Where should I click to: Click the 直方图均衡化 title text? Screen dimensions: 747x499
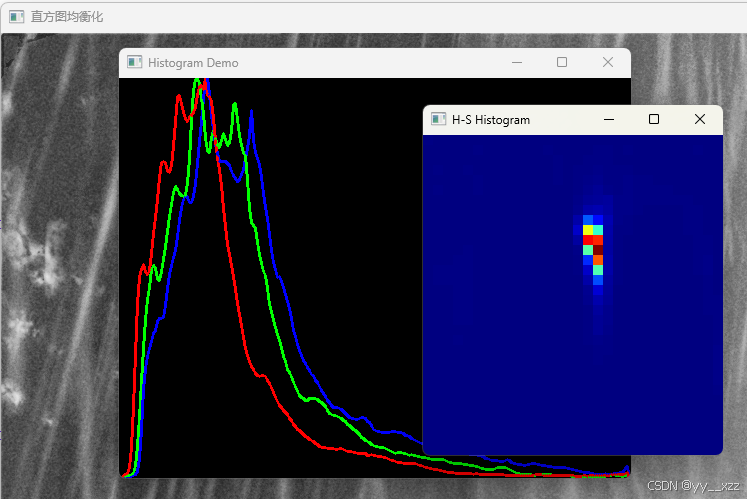(x=67, y=17)
